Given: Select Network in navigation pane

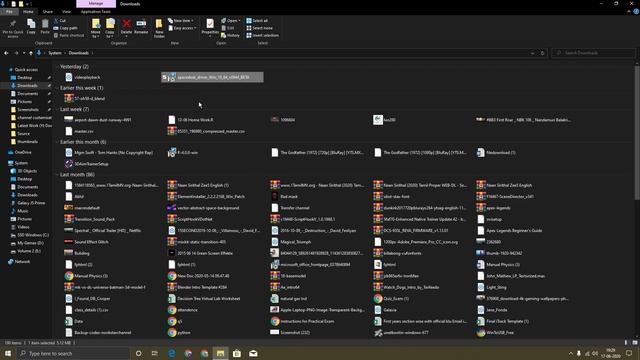Looking at the screenshot, I should pos(22,262).
